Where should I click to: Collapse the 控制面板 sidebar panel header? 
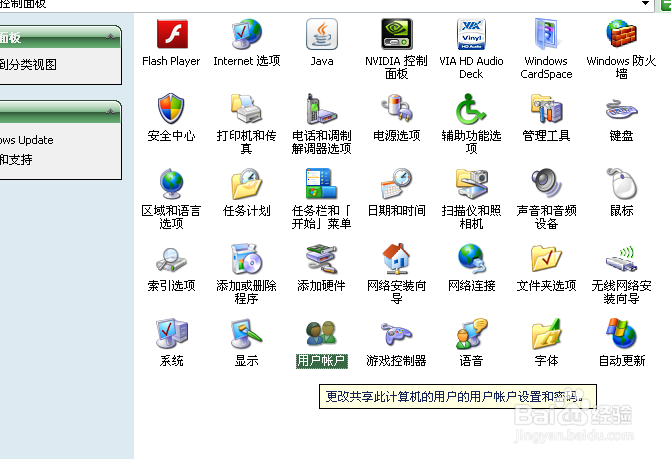110,37
